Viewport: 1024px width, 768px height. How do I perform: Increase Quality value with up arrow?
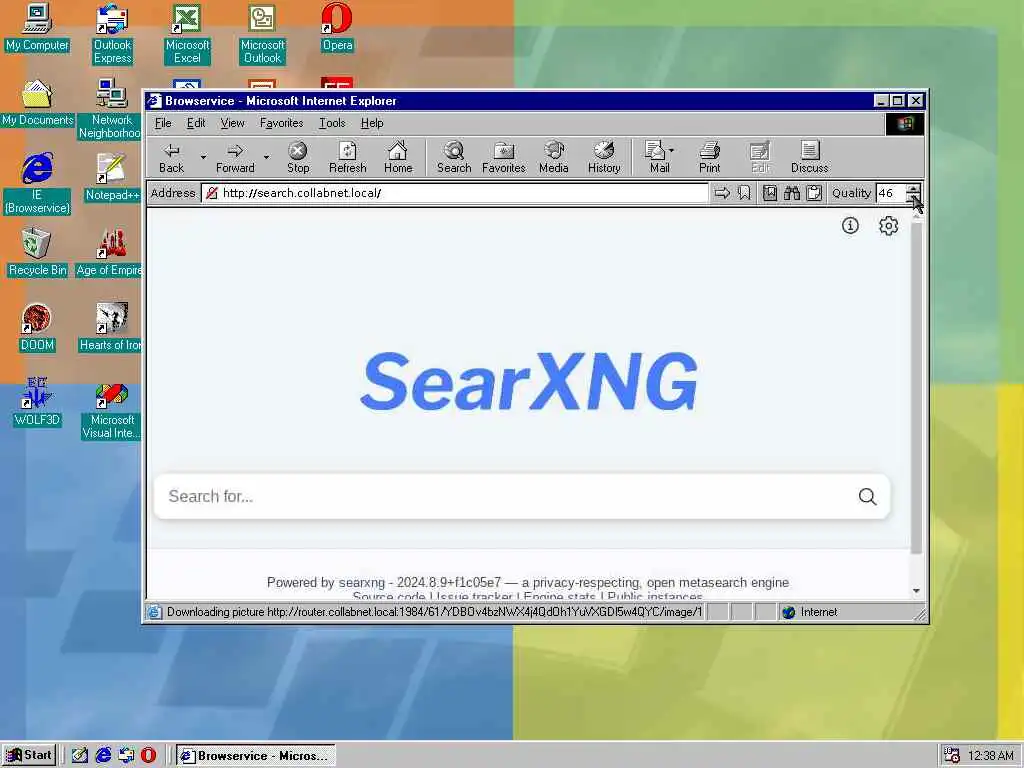click(x=914, y=189)
